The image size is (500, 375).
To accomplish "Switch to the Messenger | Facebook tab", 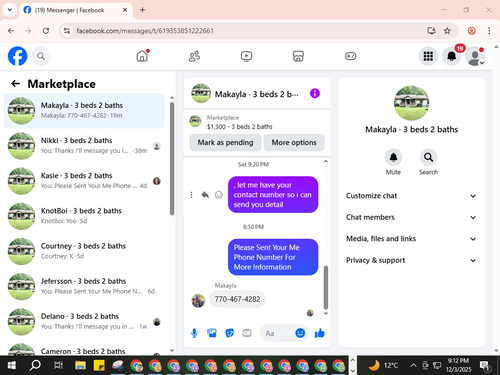I will 76,10.
